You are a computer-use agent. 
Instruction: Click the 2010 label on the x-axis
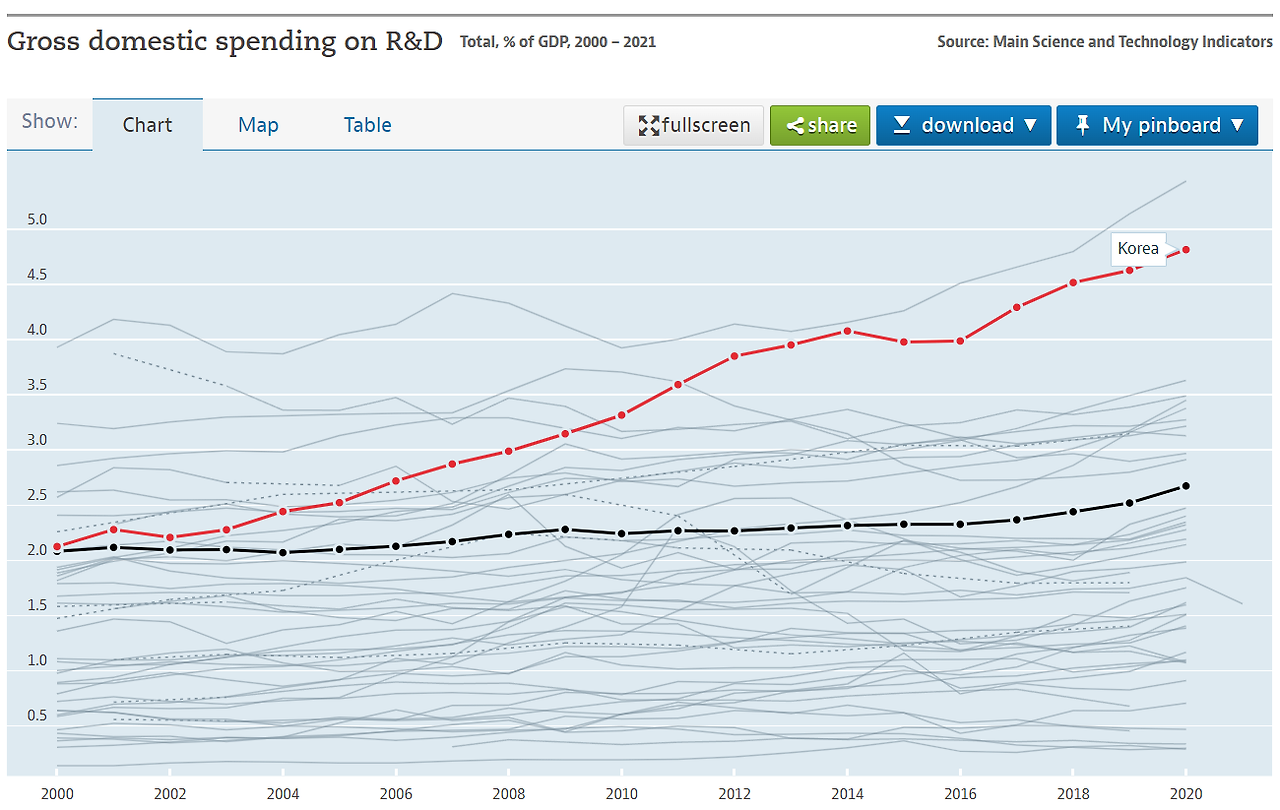click(622, 793)
